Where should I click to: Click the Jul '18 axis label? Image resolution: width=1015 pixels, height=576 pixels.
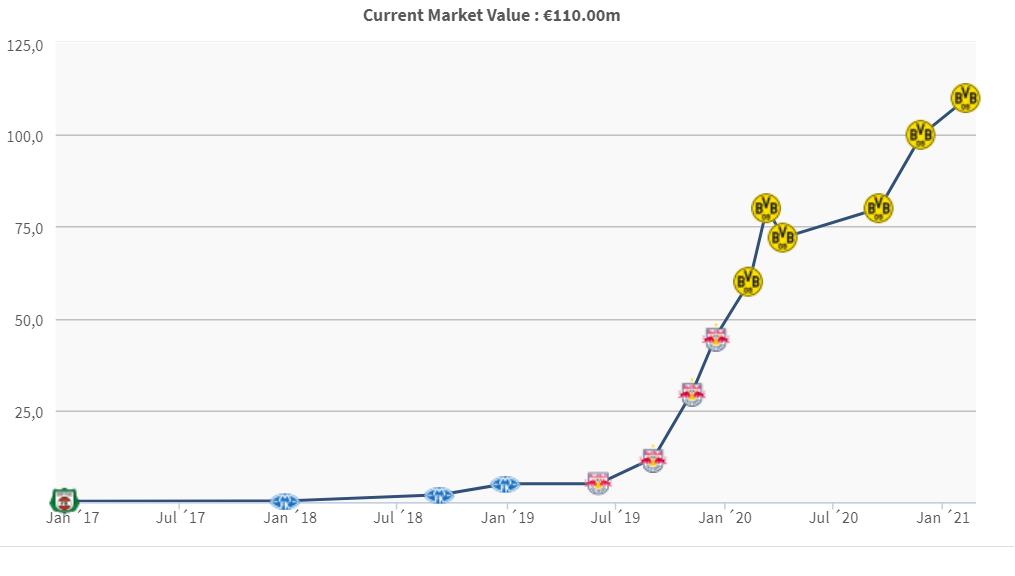(399, 518)
